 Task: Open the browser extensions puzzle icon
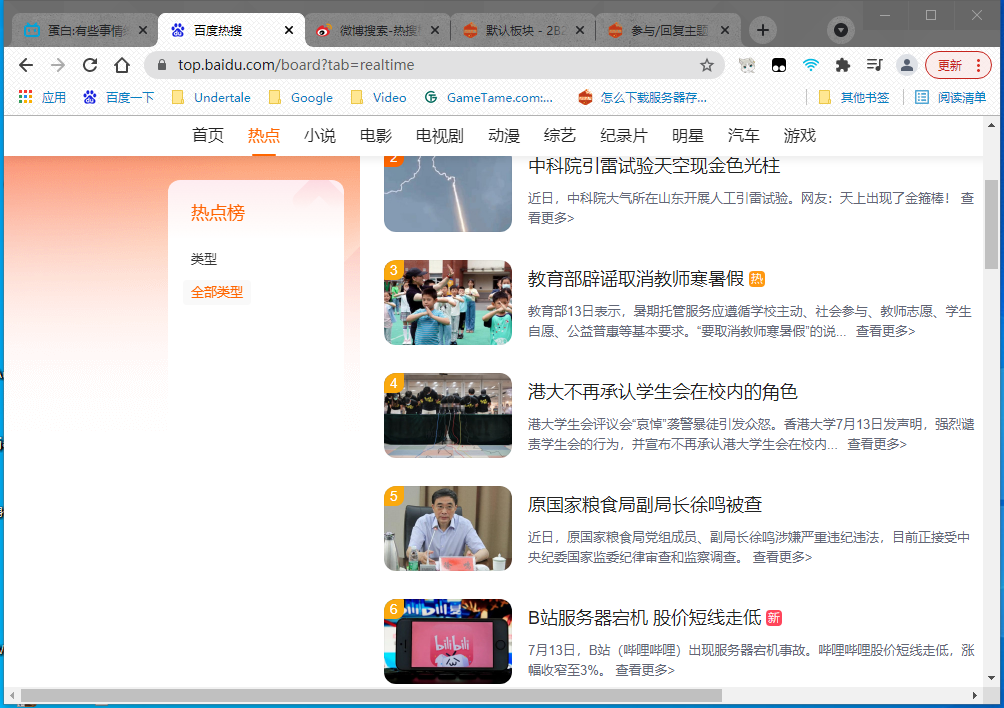[x=843, y=65]
